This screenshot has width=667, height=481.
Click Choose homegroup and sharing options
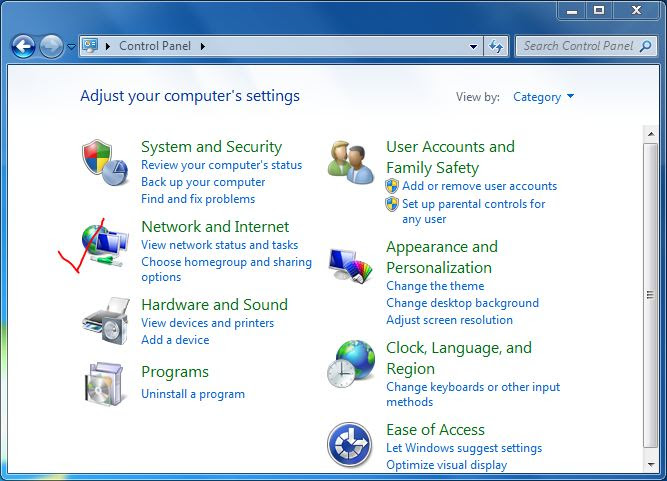226,269
